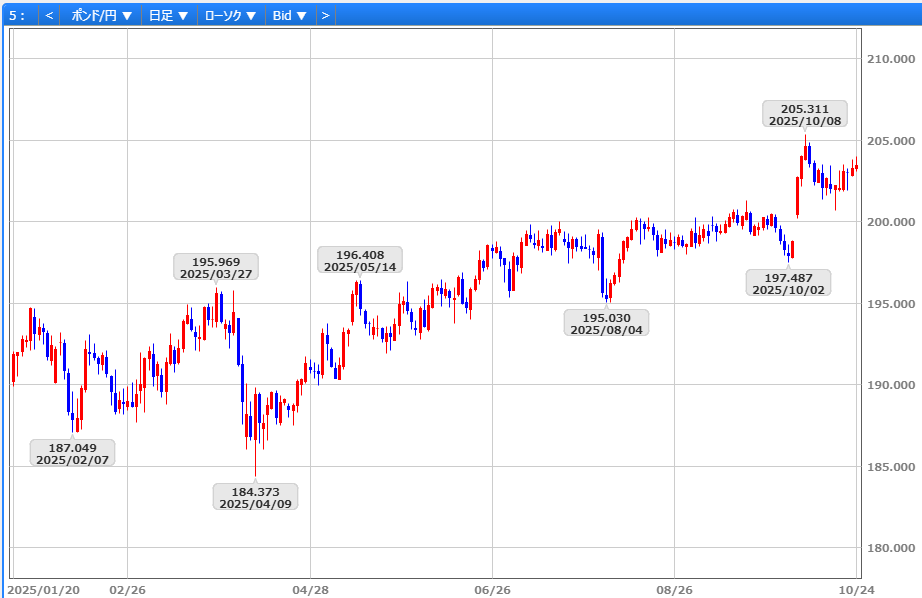Click the 197.487 low label dated 2025/10/02
This screenshot has width=922, height=598.
[x=787, y=283]
